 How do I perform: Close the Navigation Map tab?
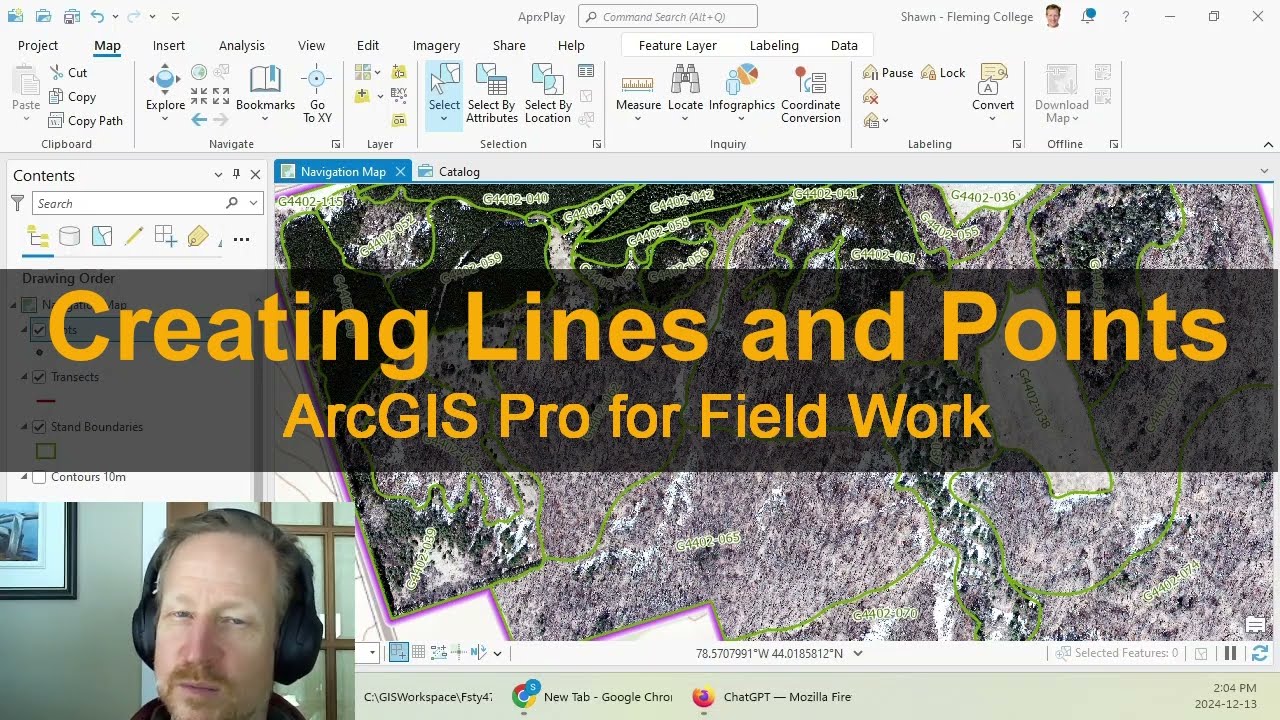click(x=400, y=172)
